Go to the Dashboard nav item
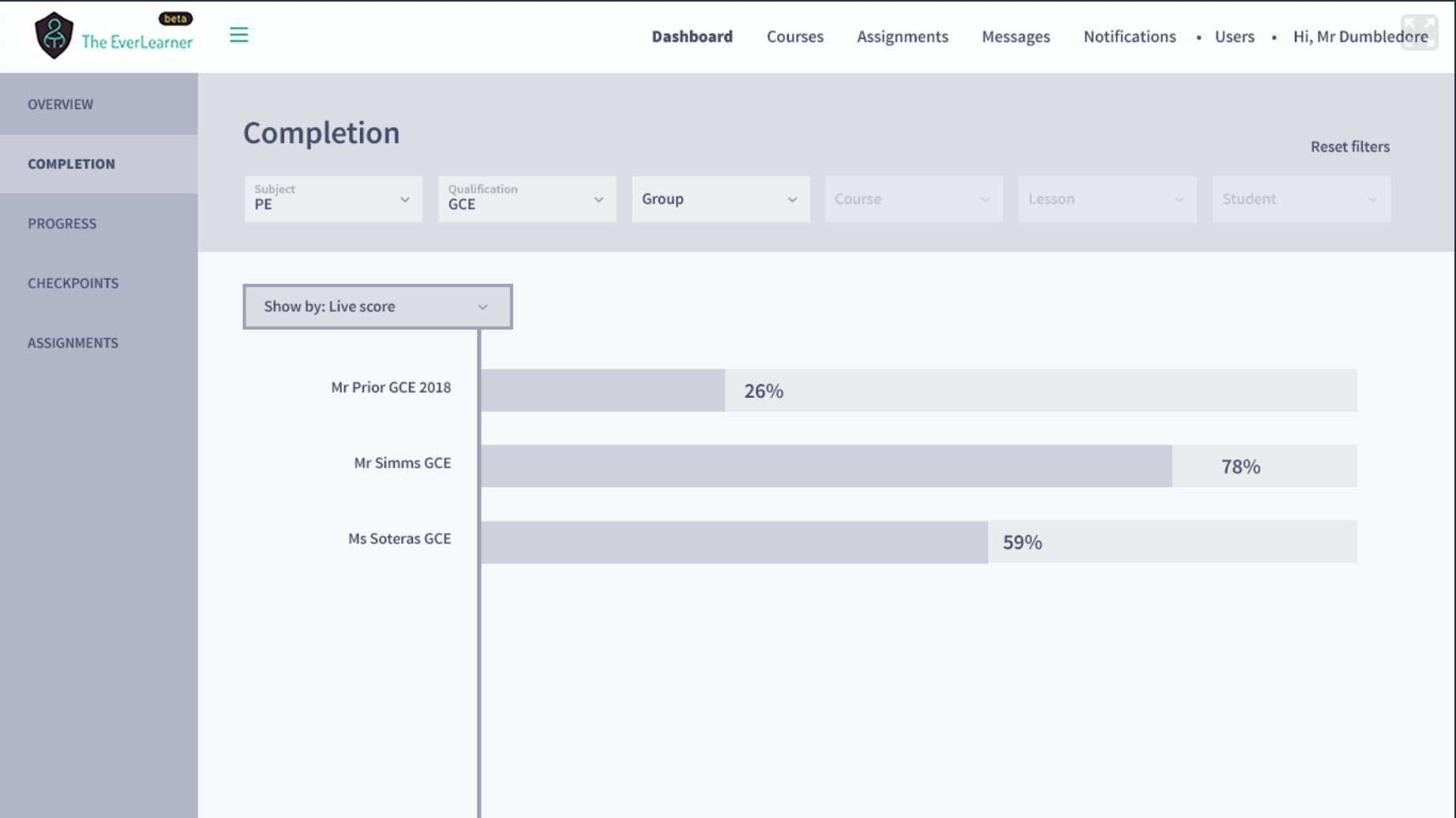The image size is (1456, 818). click(x=692, y=36)
